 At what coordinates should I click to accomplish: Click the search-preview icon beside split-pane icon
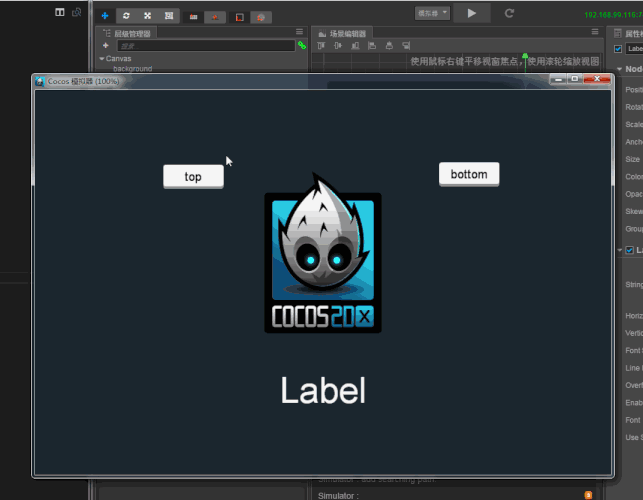[x=77, y=12]
